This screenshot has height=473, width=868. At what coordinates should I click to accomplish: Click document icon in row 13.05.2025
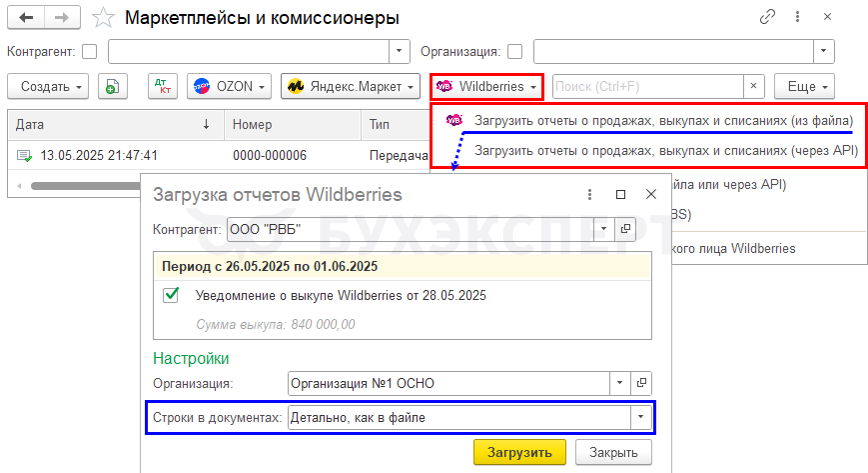pyautogui.click(x=24, y=156)
